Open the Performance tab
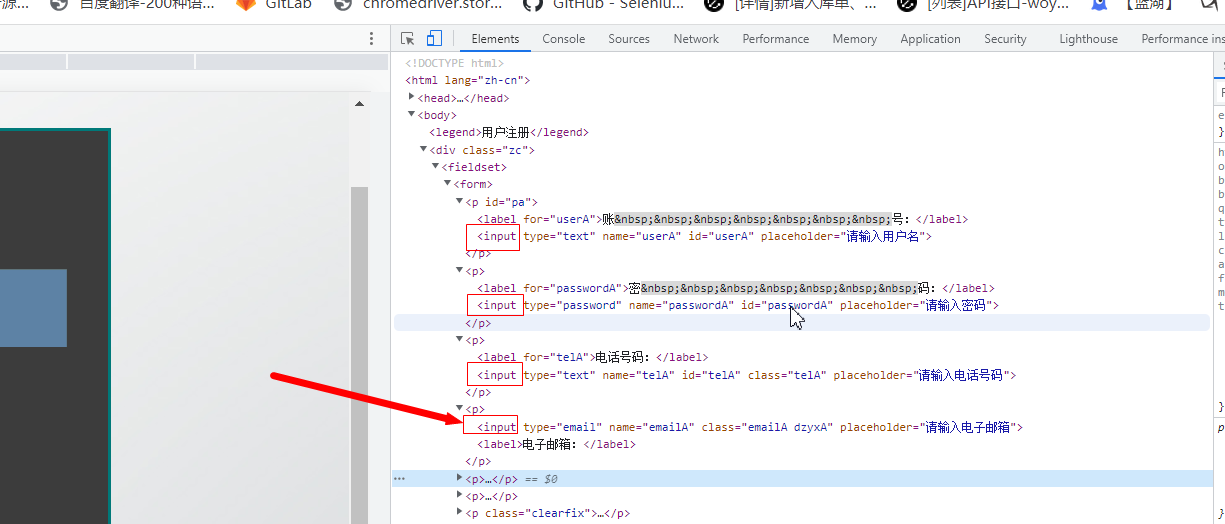Viewport: 1225px width, 524px height. point(776,39)
